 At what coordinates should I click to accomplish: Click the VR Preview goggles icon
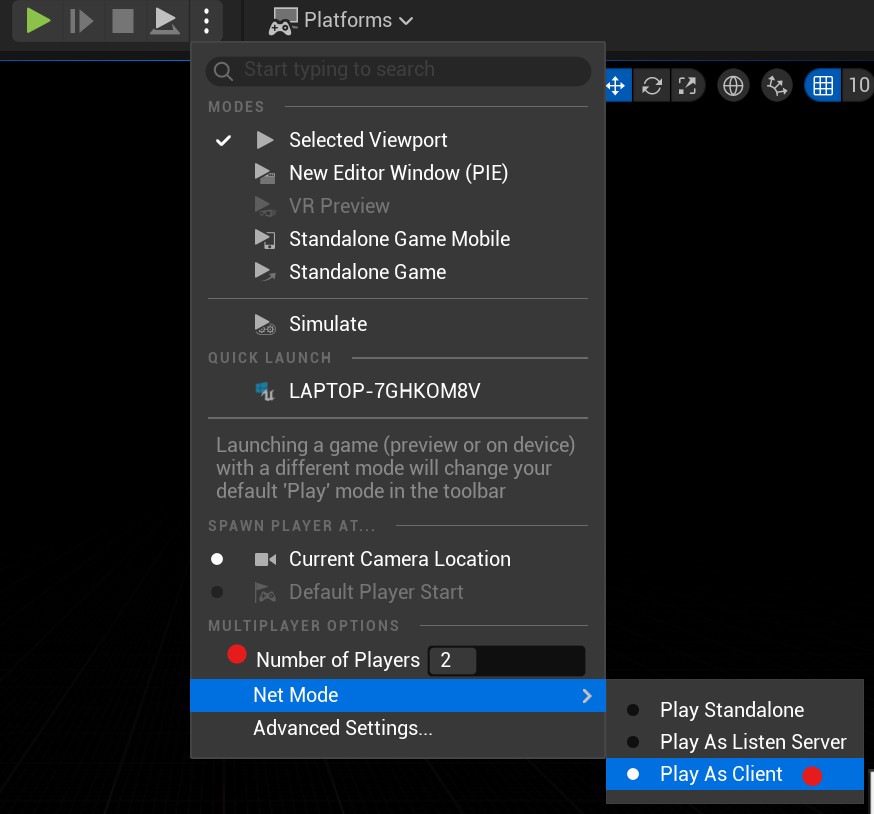[x=265, y=206]
